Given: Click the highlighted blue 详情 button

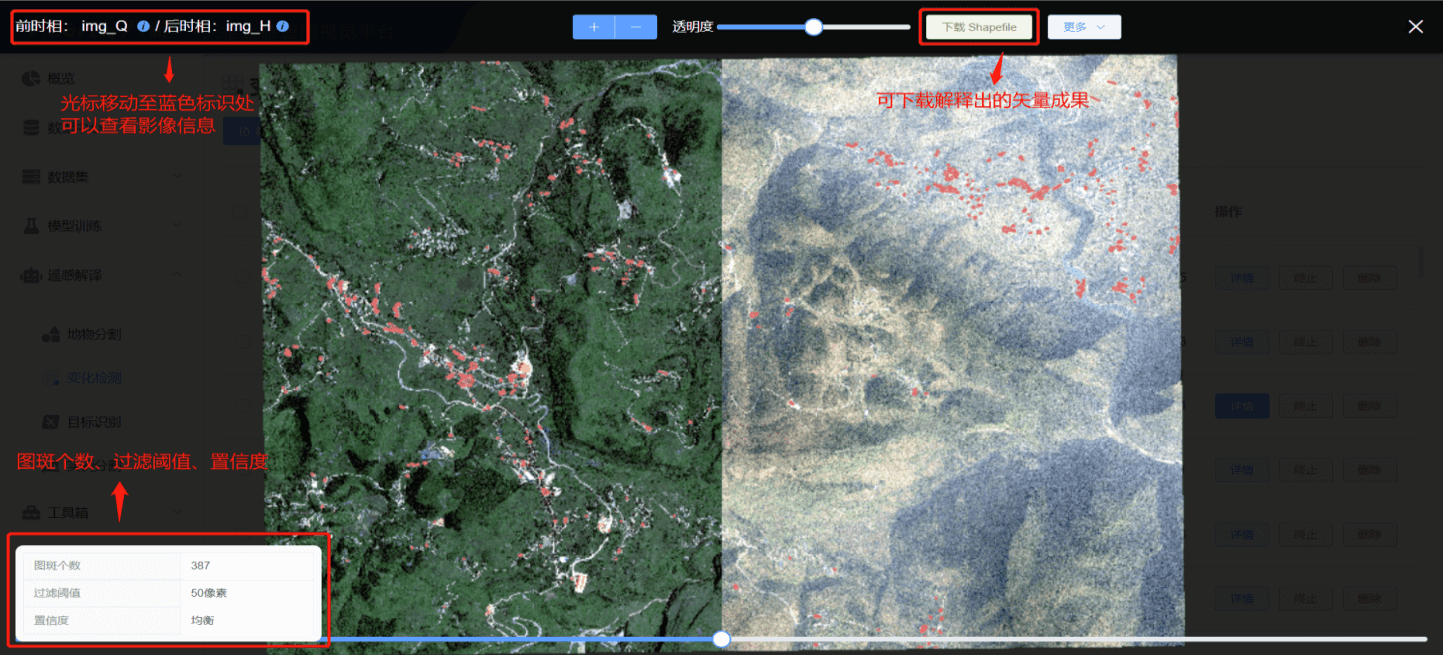Looking at the screenshot, I should click(x=1242, y=406).
